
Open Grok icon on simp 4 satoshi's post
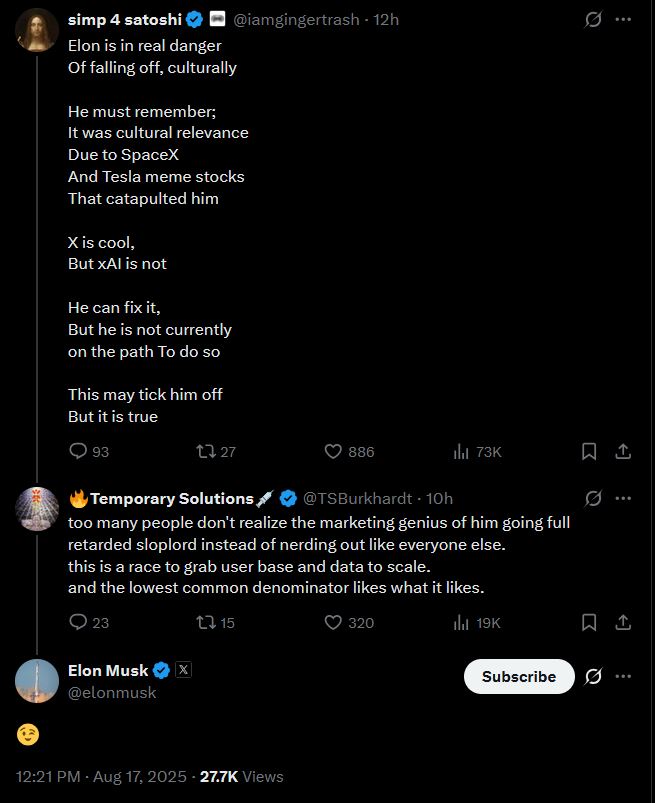click(593, 19)
